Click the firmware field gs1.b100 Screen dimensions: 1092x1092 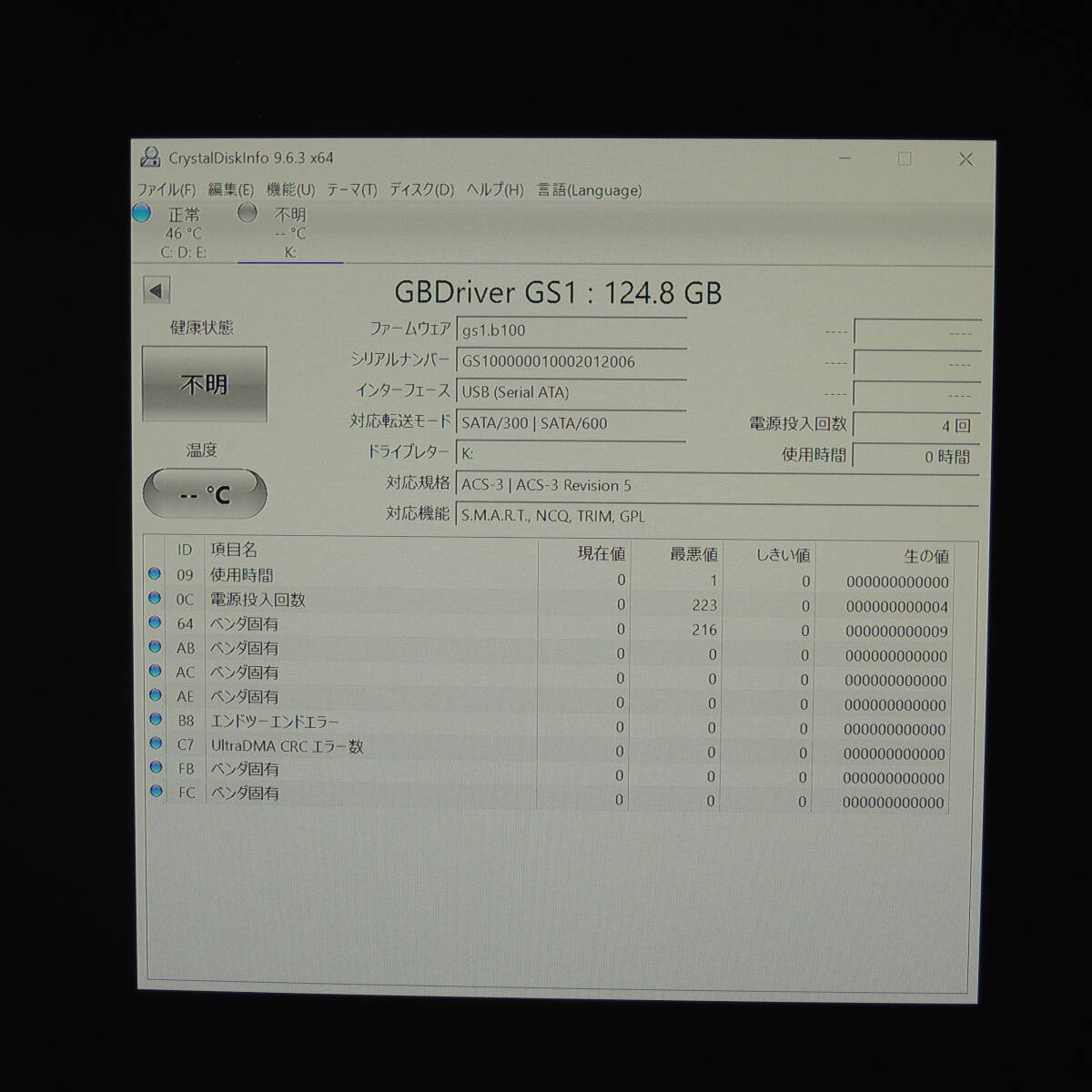[x=571, y=330]
